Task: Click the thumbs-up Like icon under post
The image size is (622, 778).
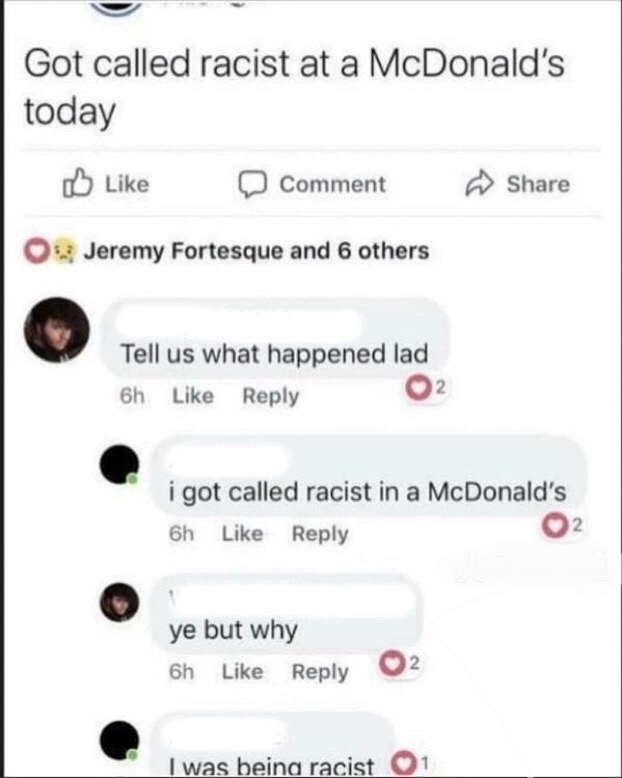Action: click(x=77, y=183)
